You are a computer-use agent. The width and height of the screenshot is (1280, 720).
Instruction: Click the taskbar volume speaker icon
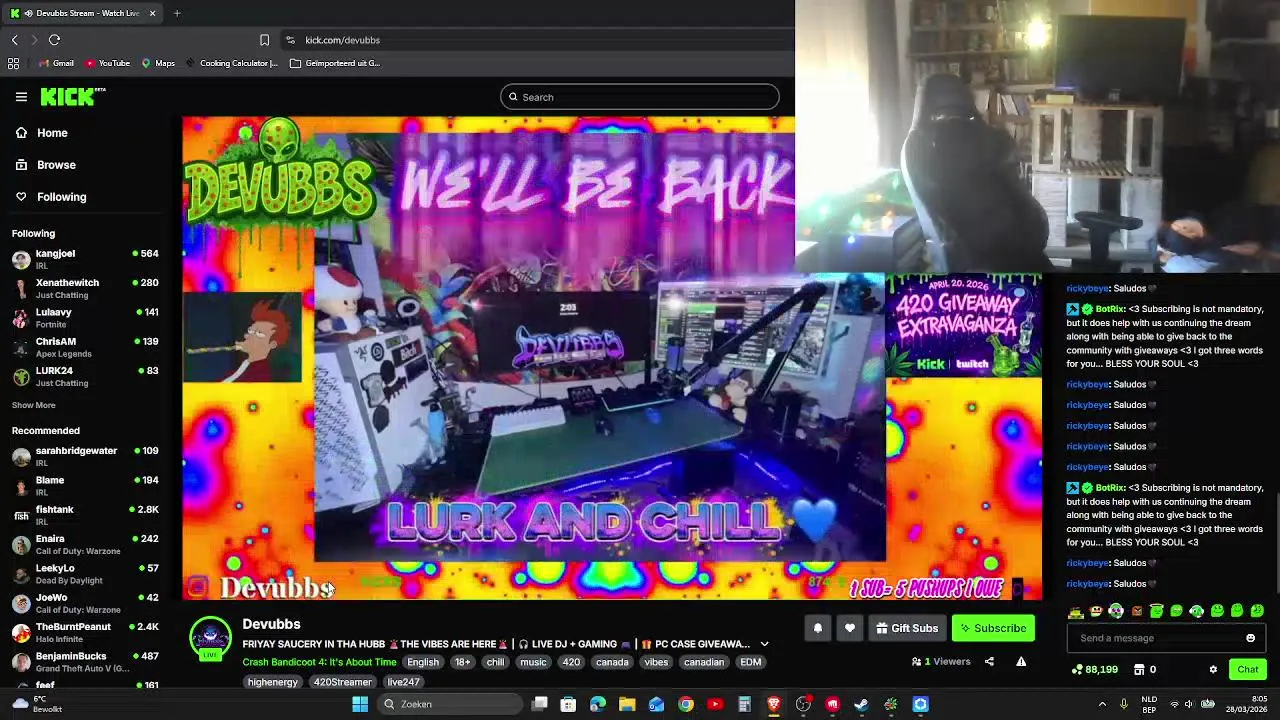click(x=1189, y=704)
